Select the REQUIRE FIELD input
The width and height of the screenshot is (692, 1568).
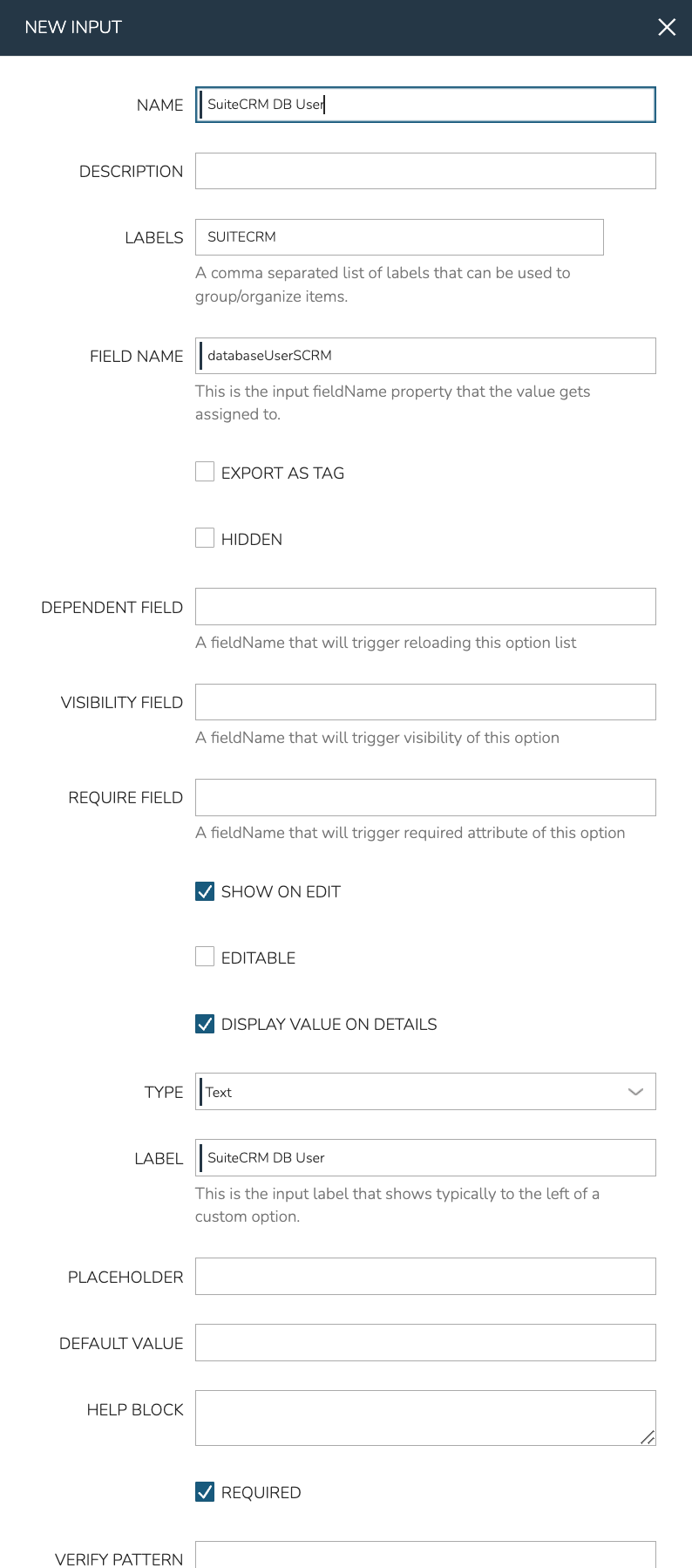pos(425,796)
